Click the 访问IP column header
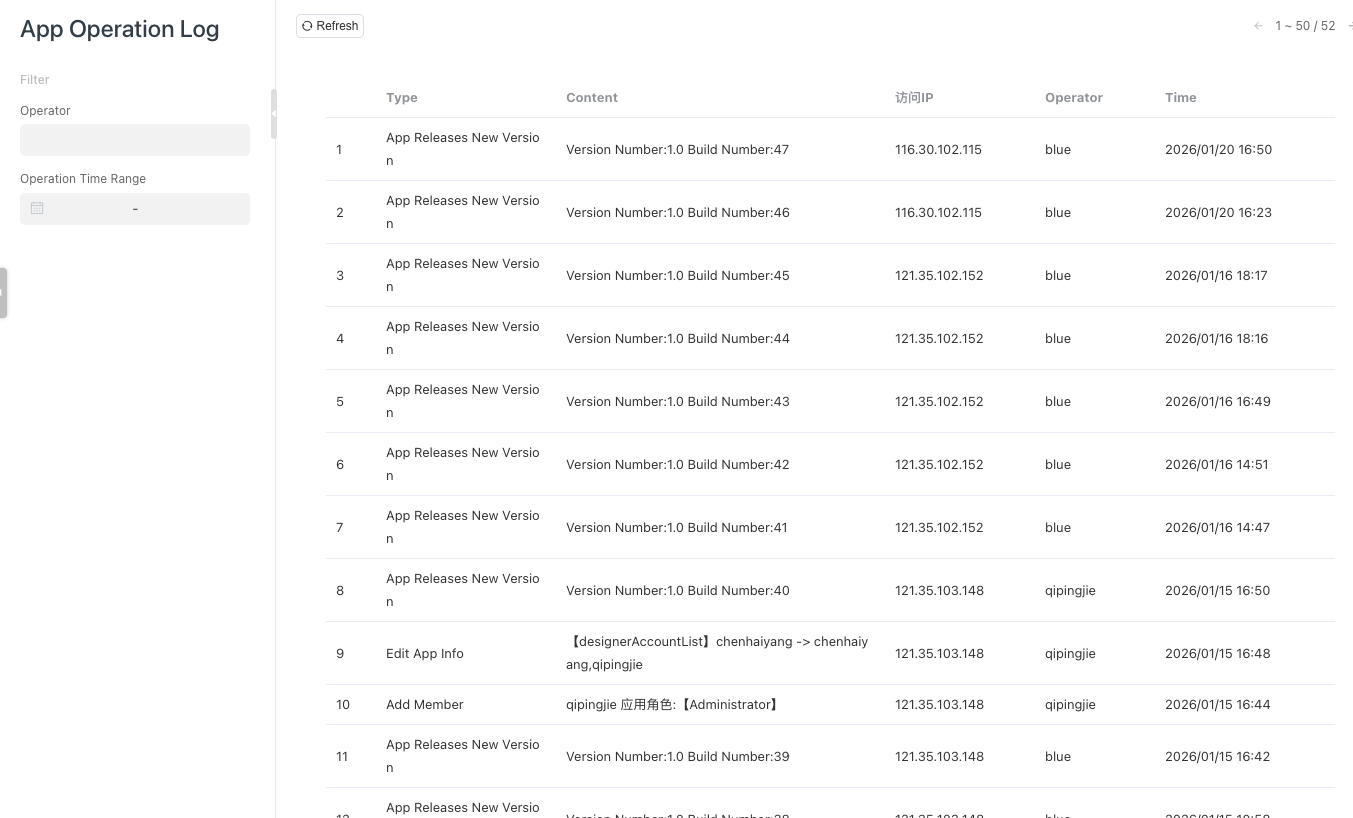Screen dimensions: 1353x818 914,98
